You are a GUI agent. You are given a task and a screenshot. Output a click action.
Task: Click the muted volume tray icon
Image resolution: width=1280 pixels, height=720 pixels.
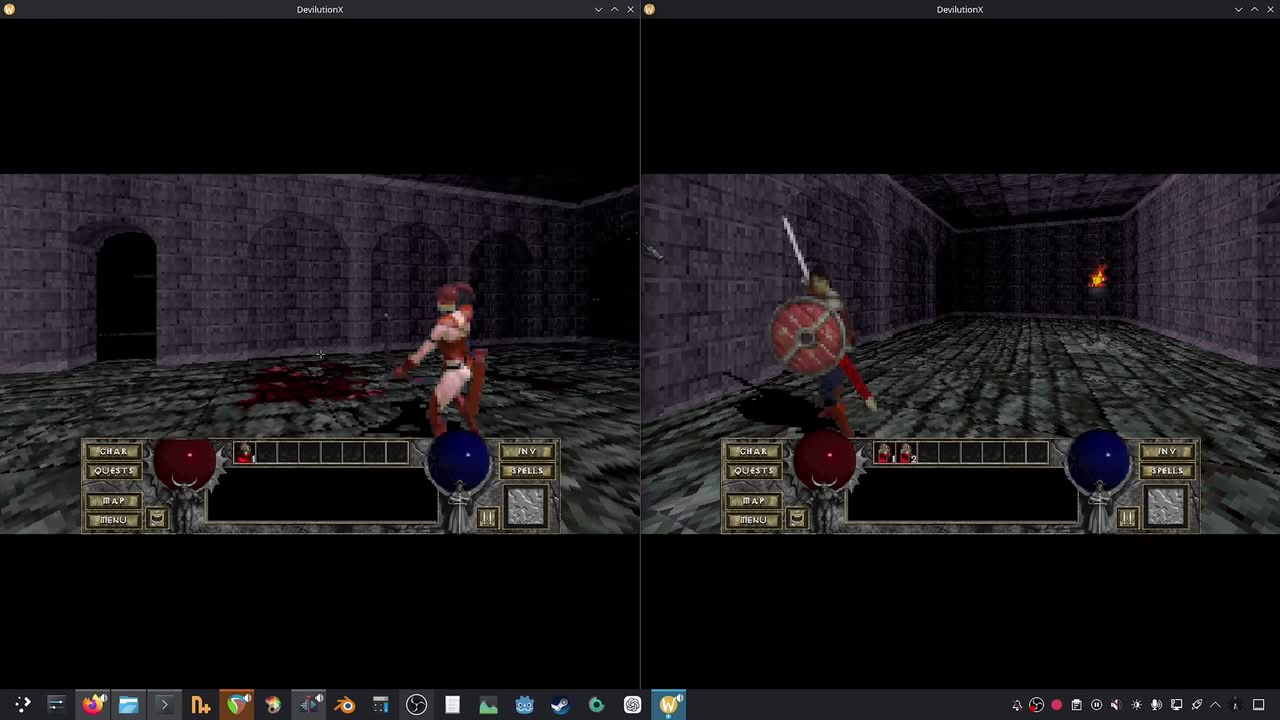1116,705
